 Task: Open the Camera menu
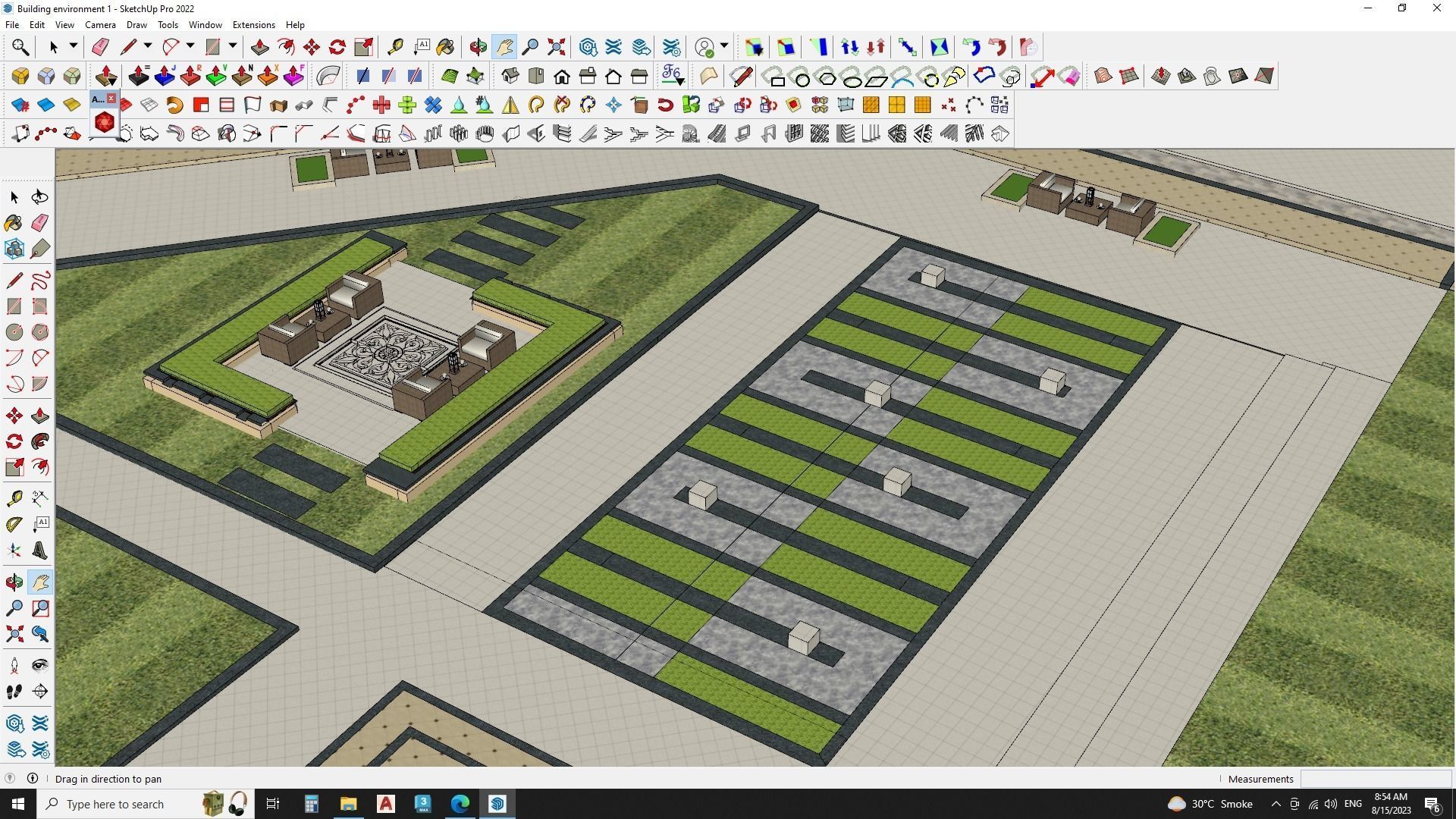click(x=100, y=25)
